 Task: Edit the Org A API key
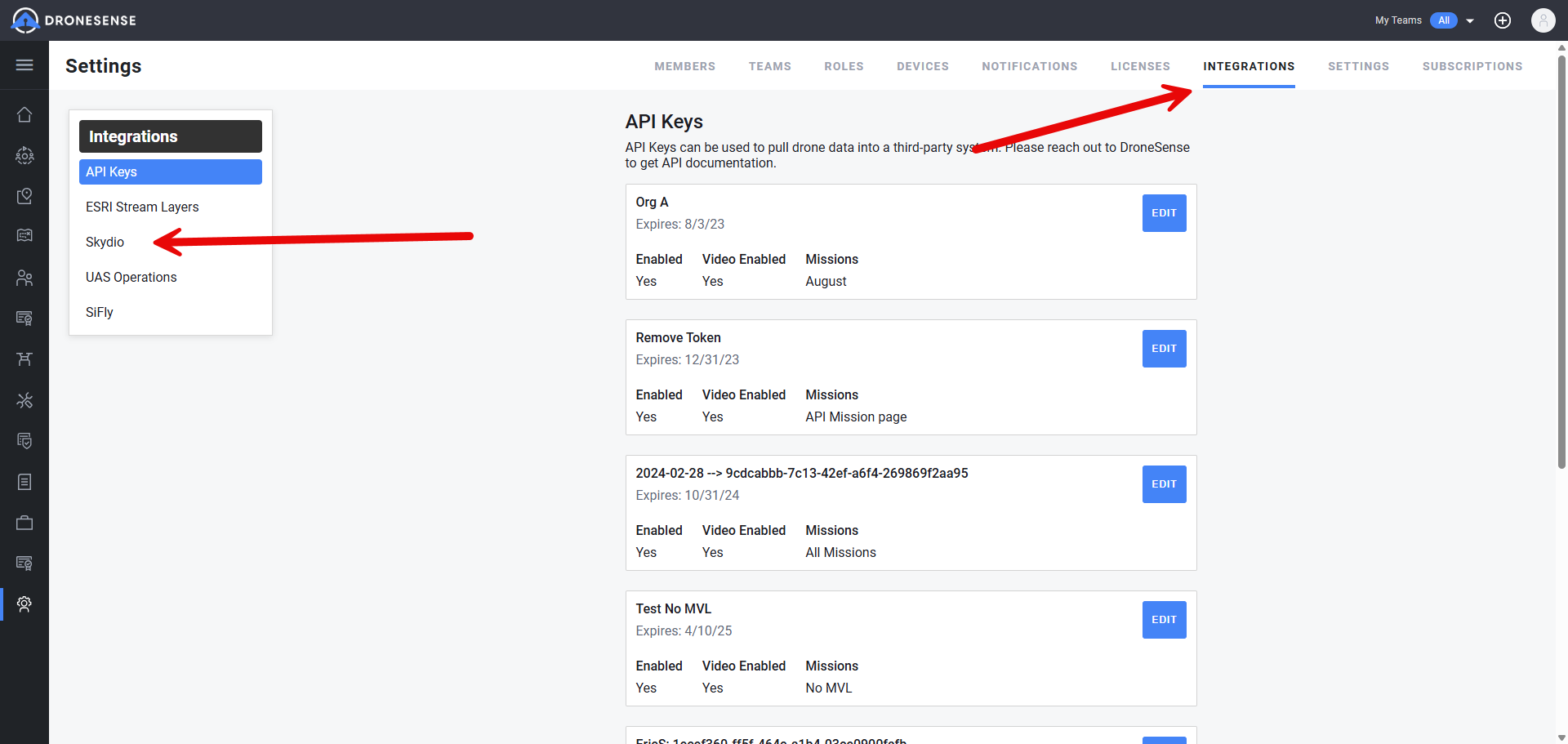[1164, 213]
